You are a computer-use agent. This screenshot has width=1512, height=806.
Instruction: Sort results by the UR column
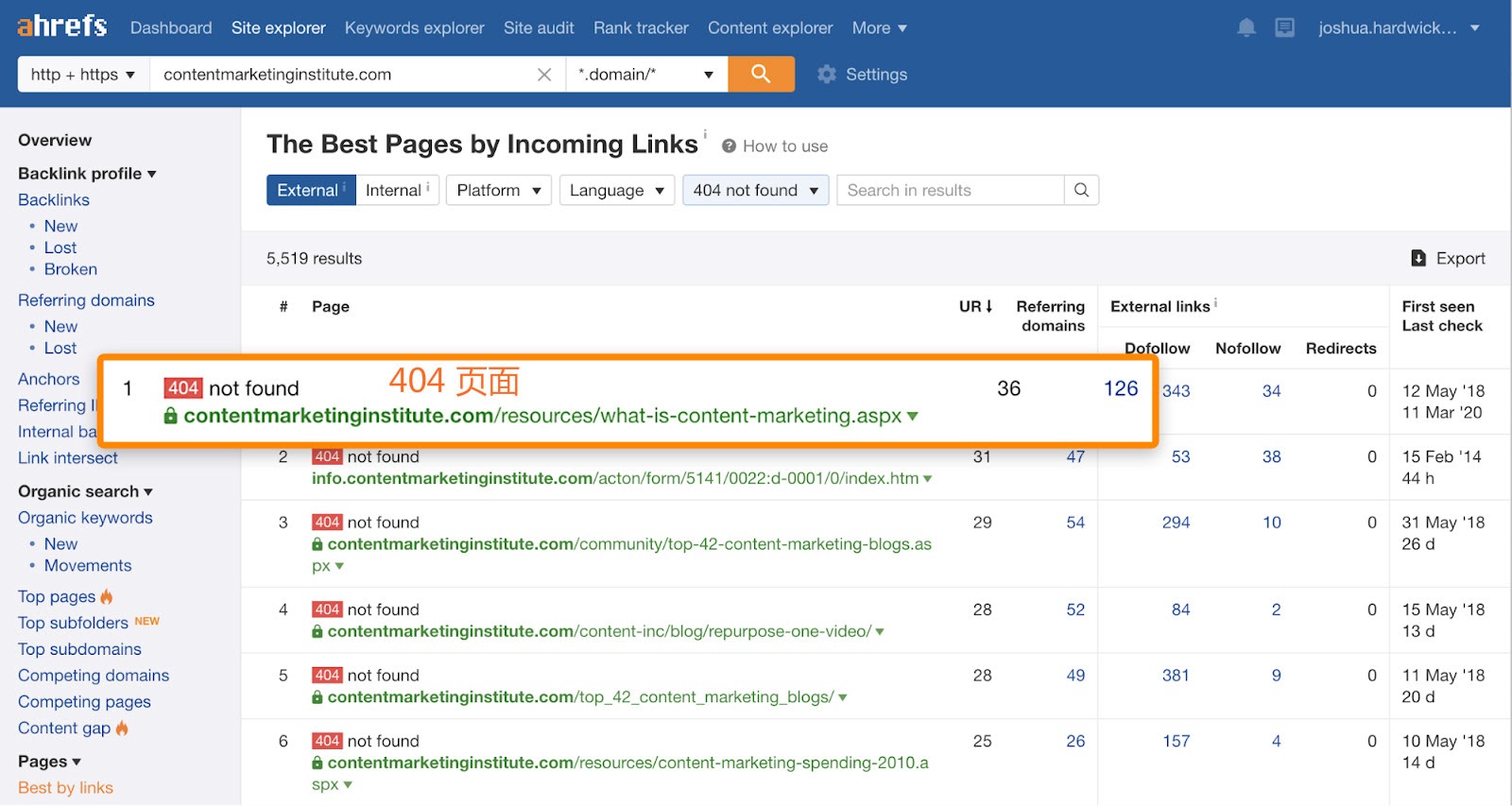coord(975,306)
